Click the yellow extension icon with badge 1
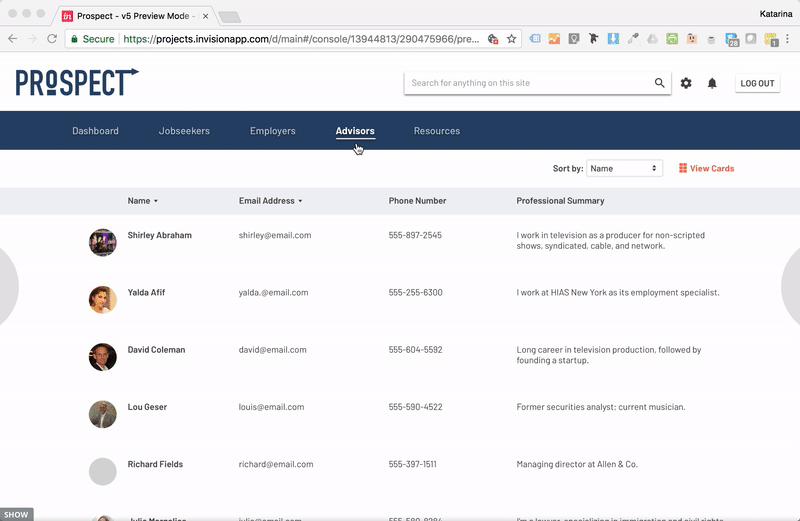Screen dimensions: 800x521 [x=771, y=40]
